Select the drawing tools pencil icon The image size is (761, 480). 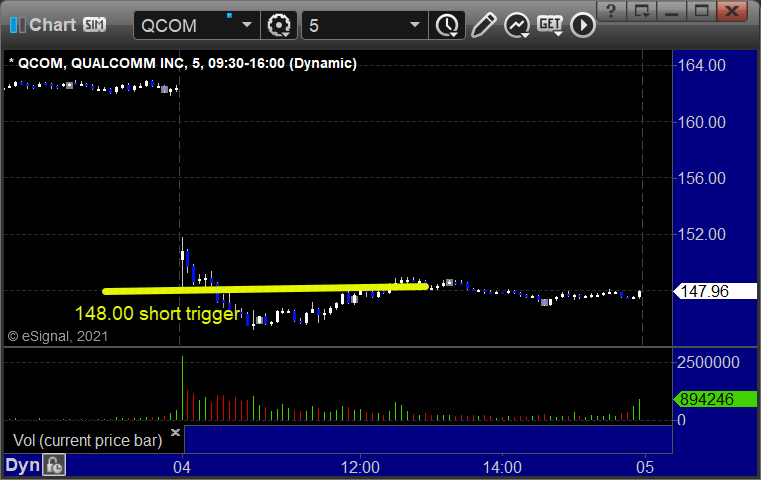pos(483,25)
